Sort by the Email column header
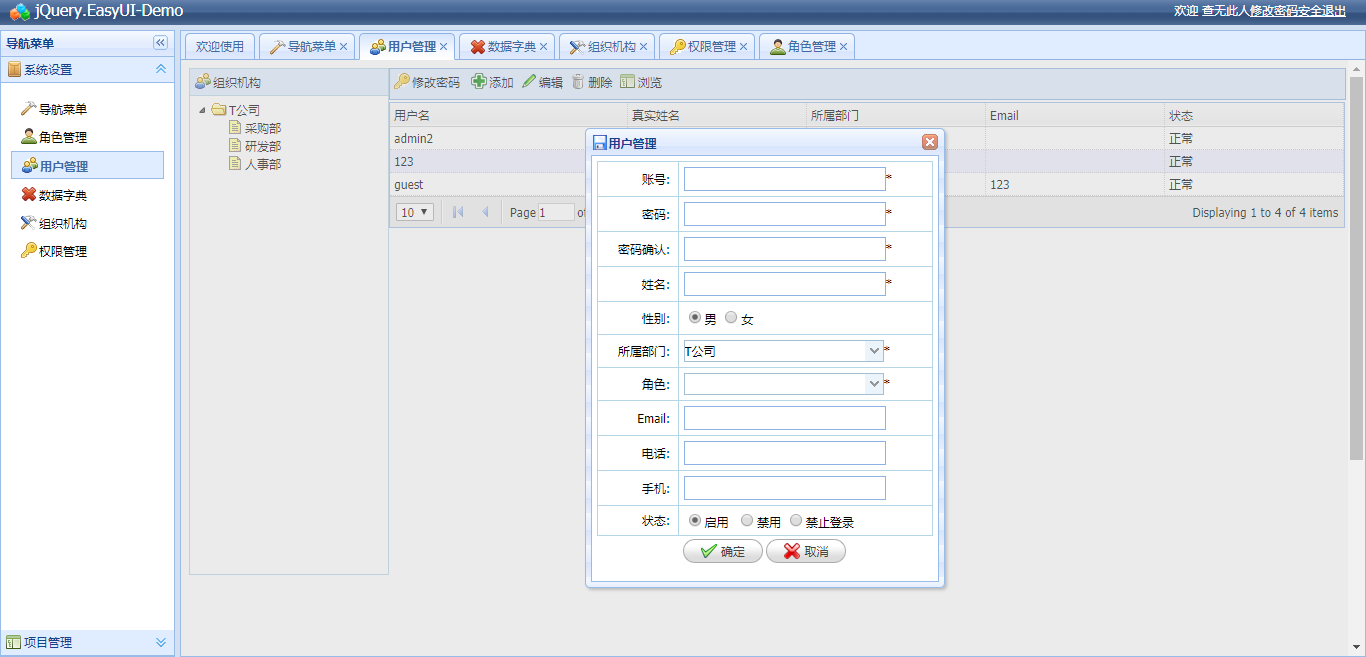The image size is (1366, 657). (1075, 115)
